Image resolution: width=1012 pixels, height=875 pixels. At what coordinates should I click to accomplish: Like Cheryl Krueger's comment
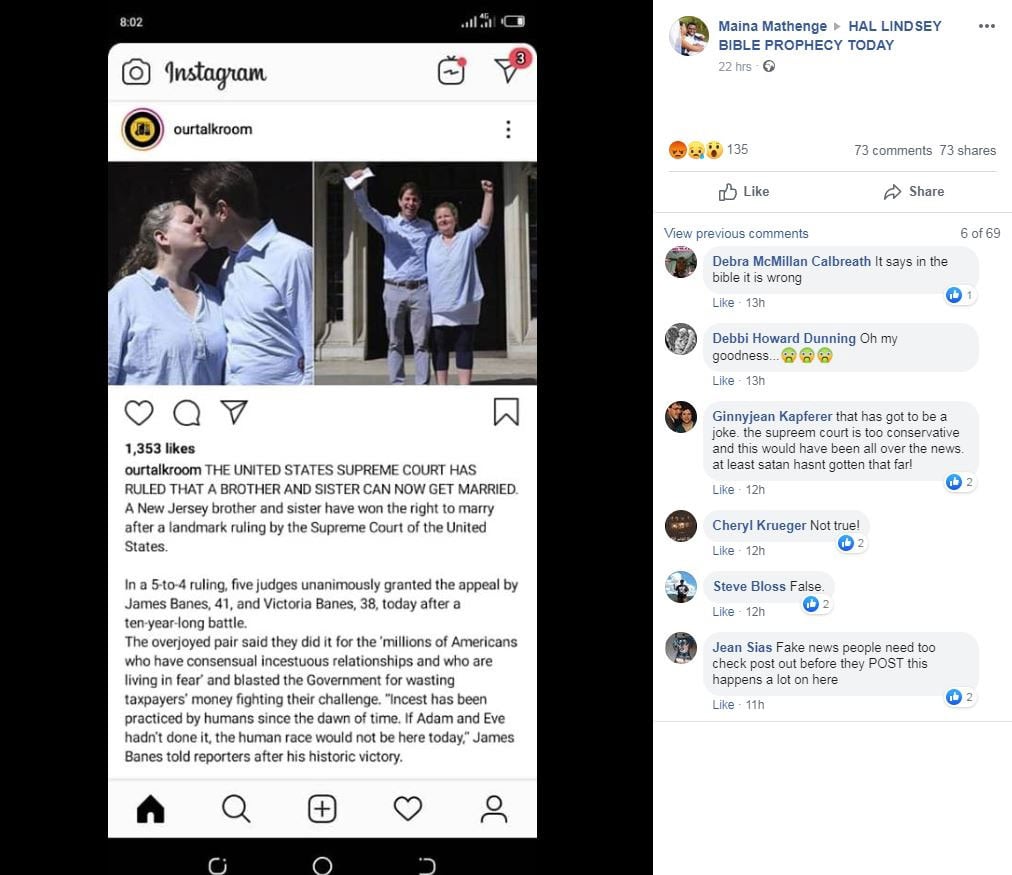[x=722, y=551]
